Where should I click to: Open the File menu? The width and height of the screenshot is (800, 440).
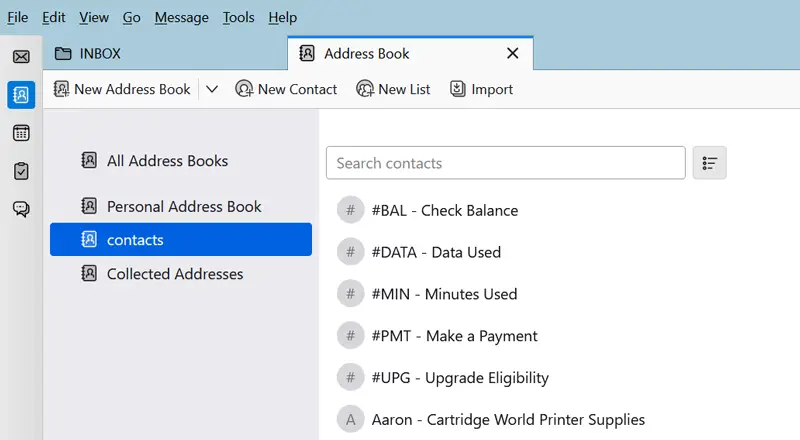click(18, 17)
